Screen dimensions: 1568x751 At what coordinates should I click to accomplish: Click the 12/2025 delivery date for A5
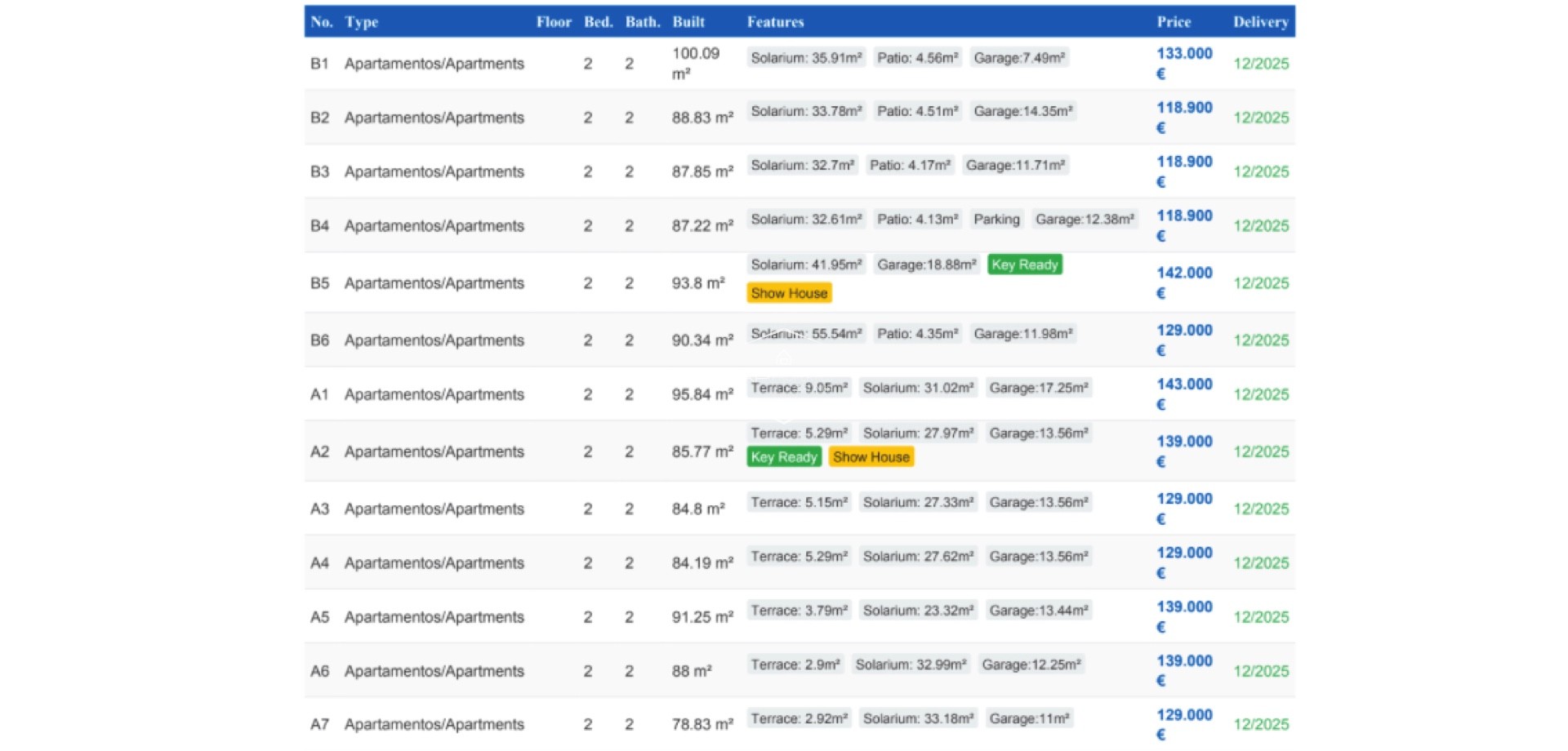point(1260,617)
